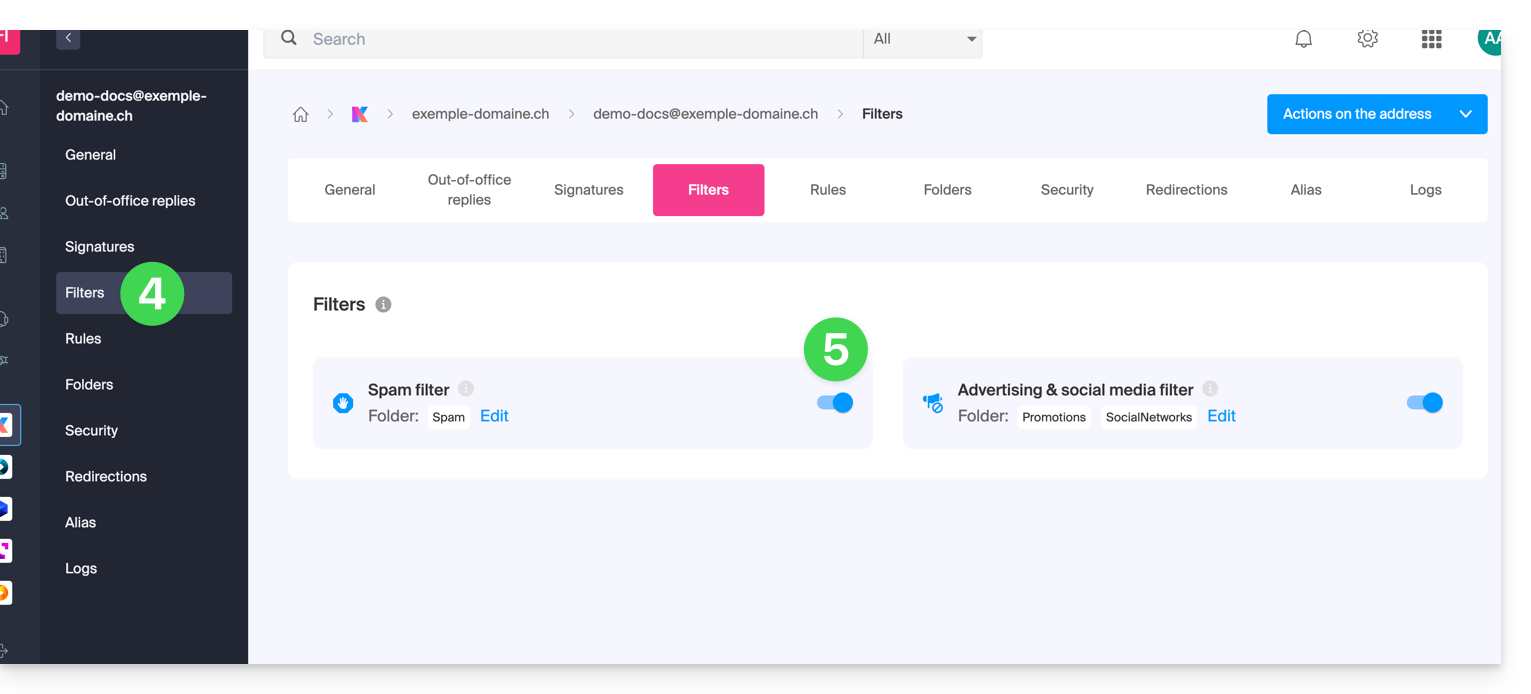The width and height of the screenshot is (1531, 694).
Task: Switch to the Alias tab
Action: (x=1306, y=190)
